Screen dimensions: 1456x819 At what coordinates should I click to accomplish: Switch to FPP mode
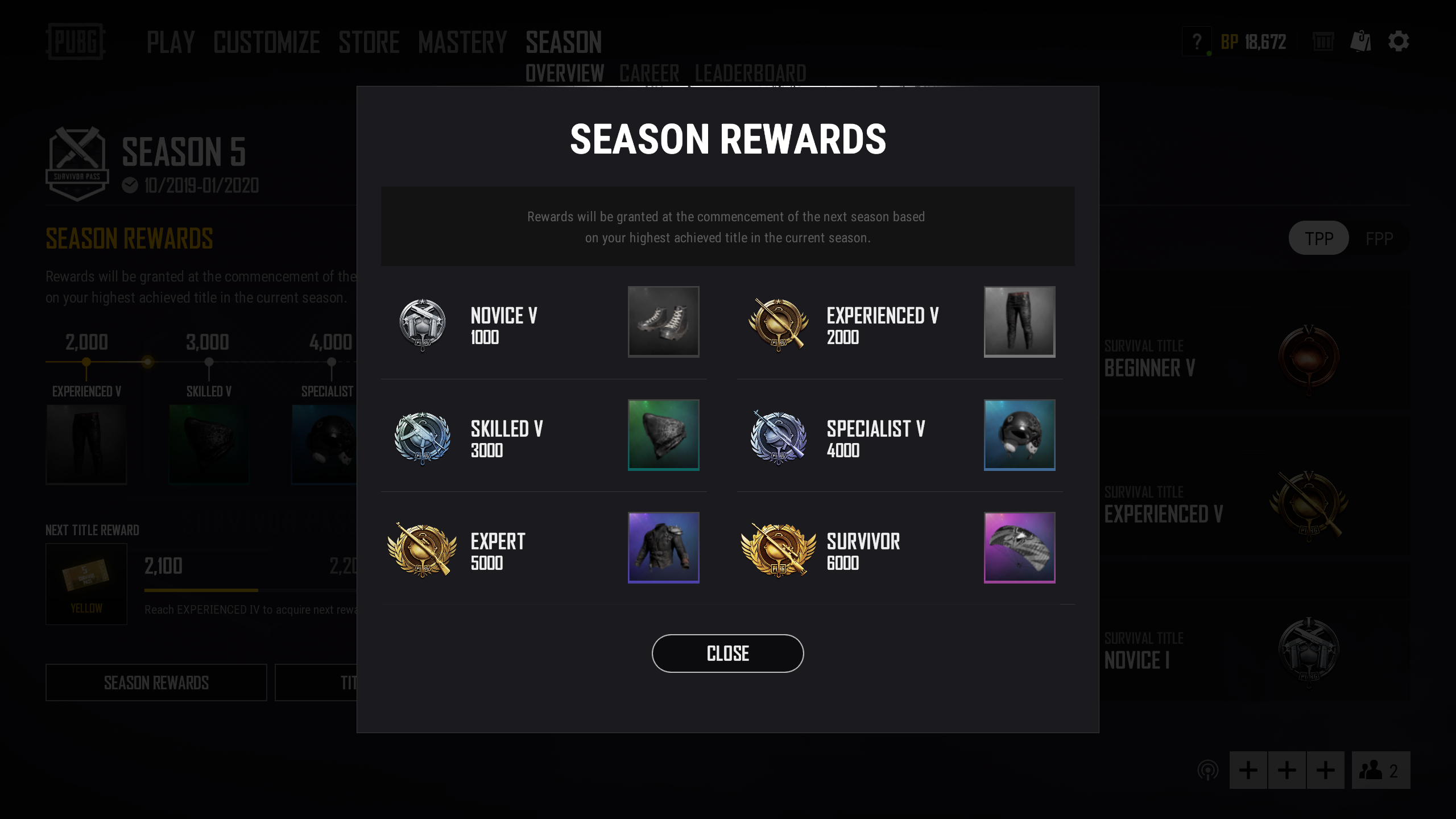click(1379, 238)
